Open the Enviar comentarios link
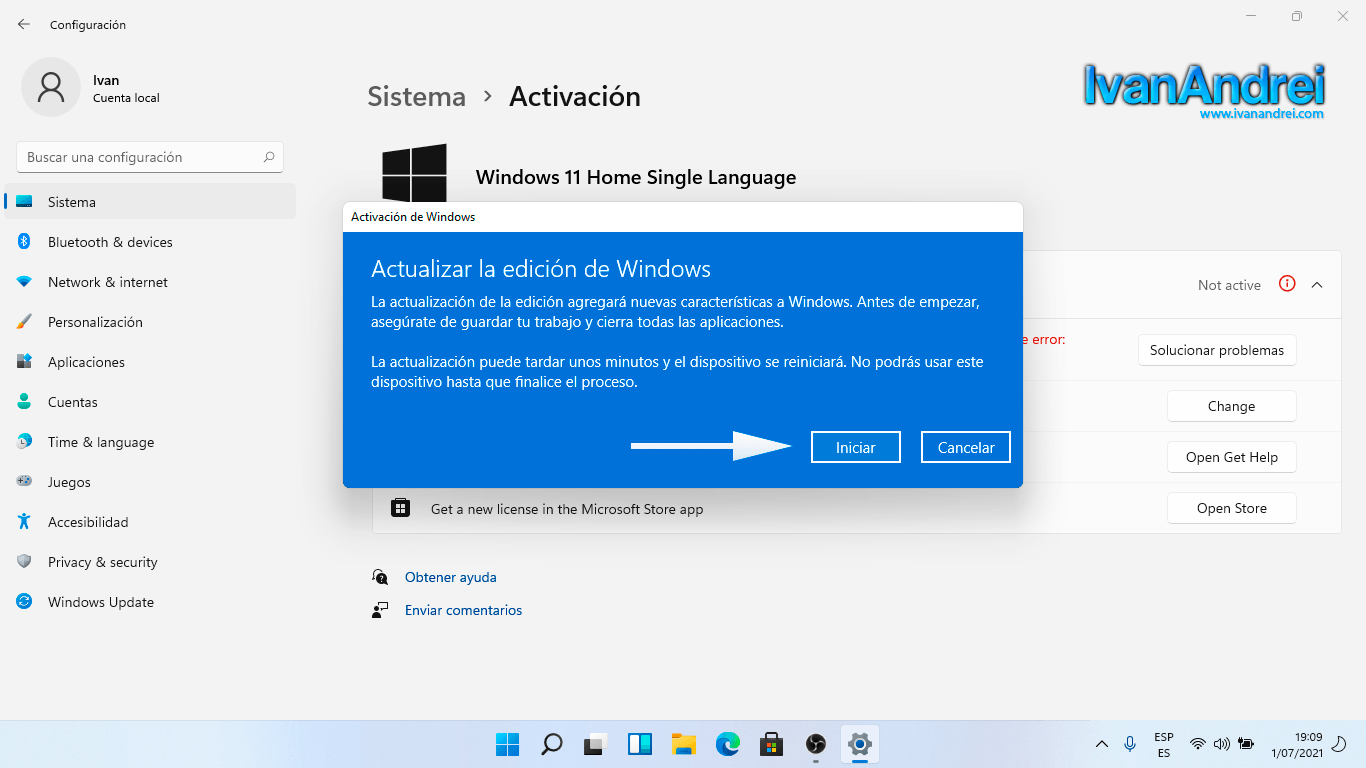Image resolution: width=1366 pixels, height=768 pixels. [x=463, y=610]
